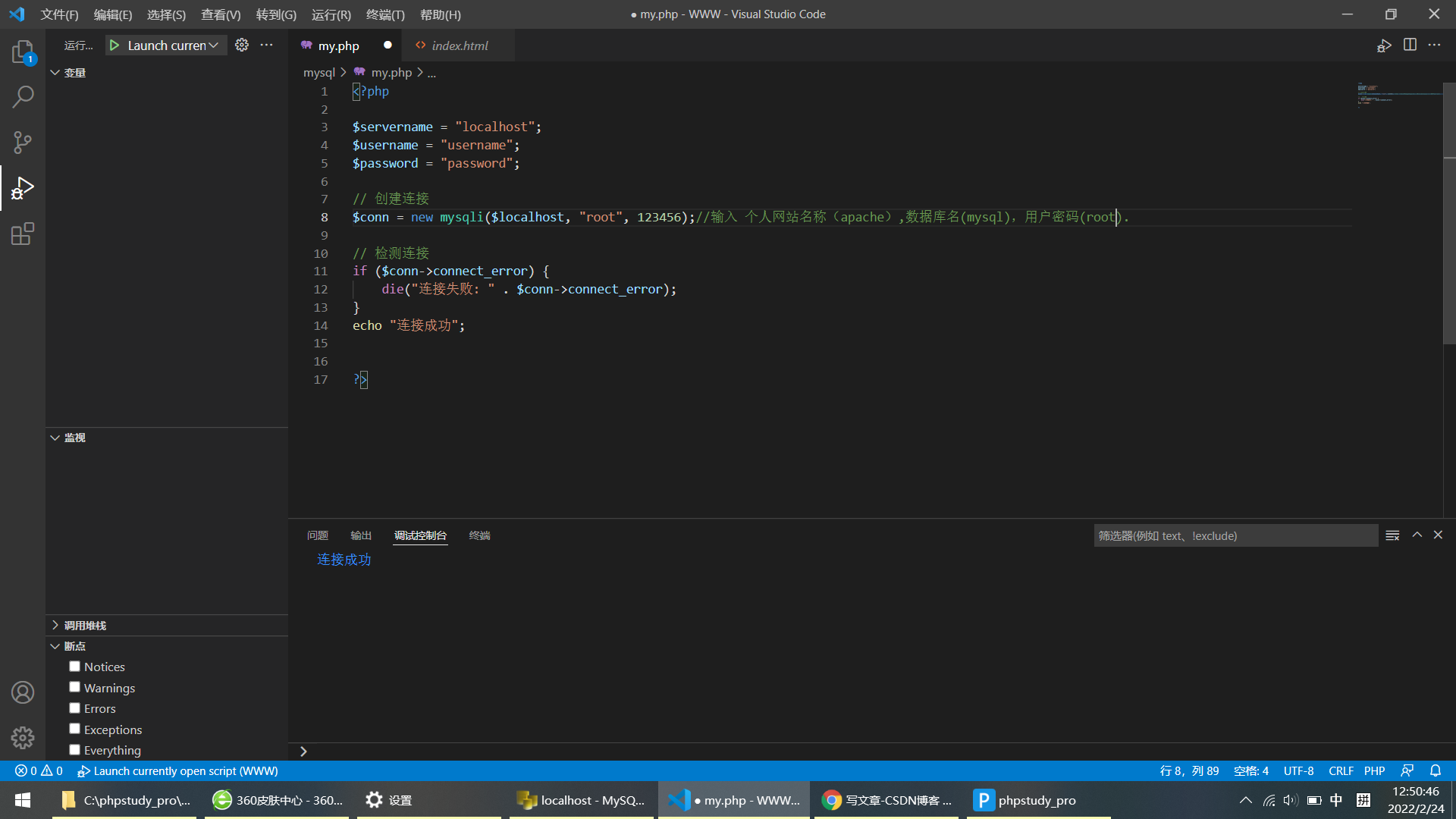1456x819 pixels.
Task: Split the editor to the right
Action: click(1410, 45)
